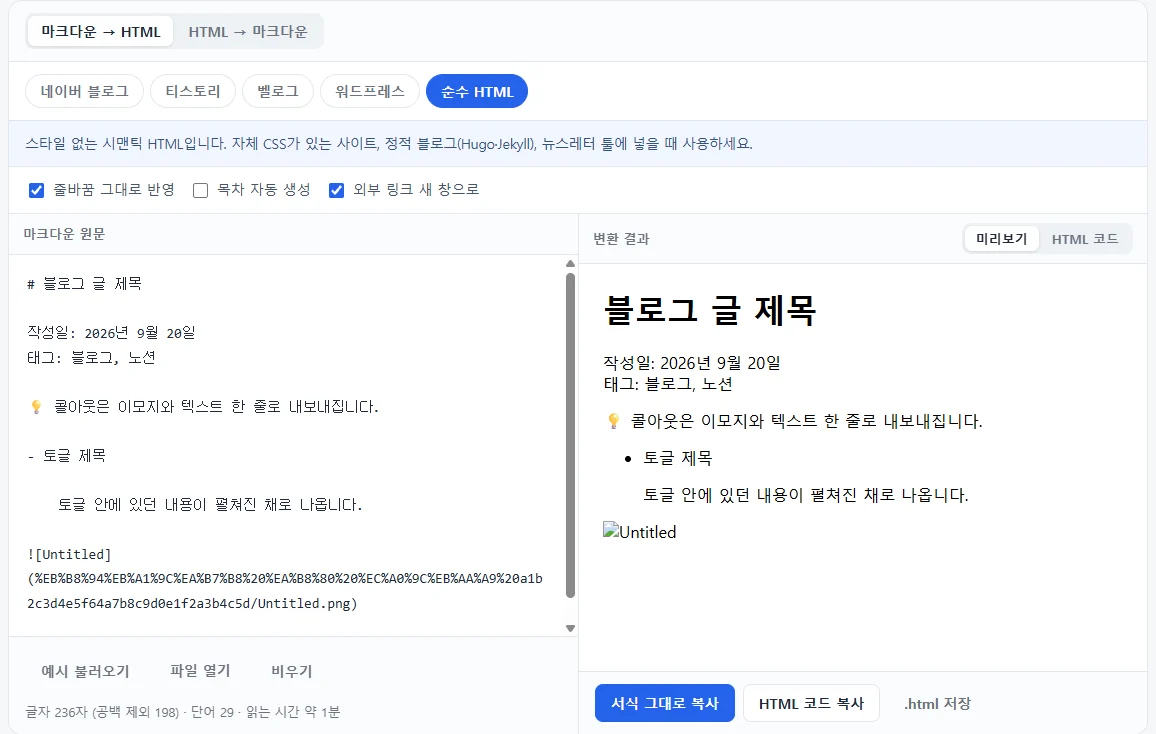Click '태그: 블로그, 노션' line in the preview
Viewport: 1156px width, 734px height.
pyautogui.click(x=668, y=384)
